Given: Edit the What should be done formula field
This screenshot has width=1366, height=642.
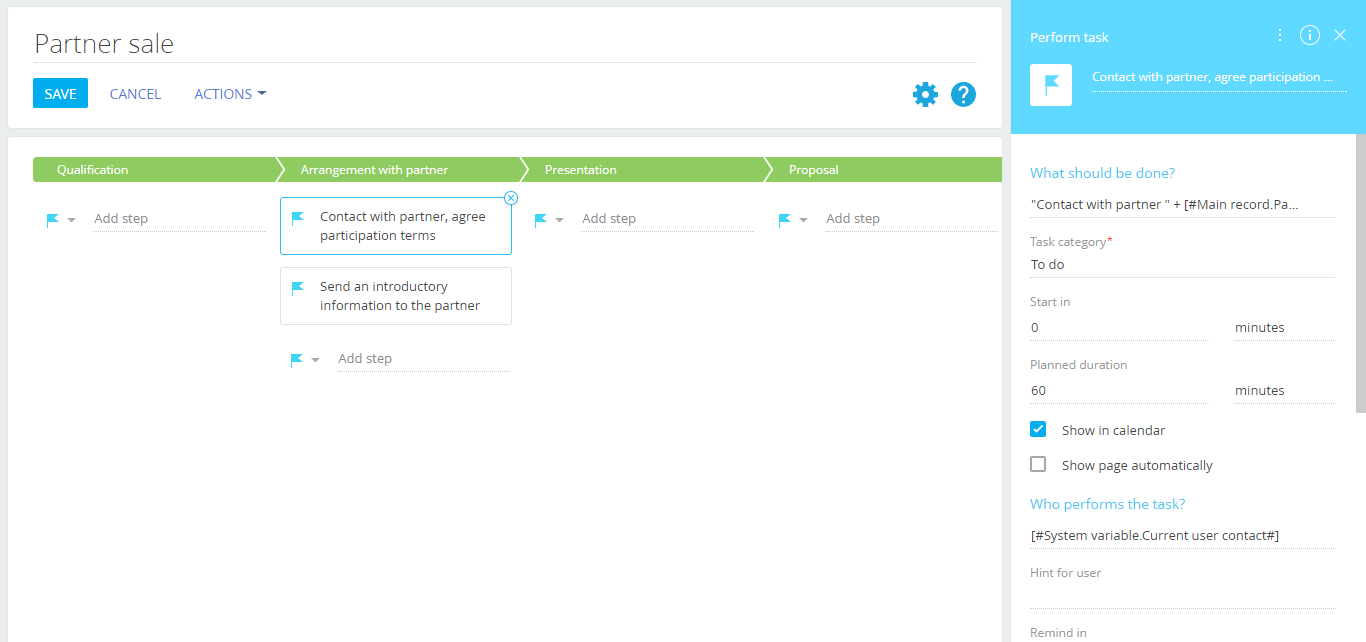Looking at the screenshot, I should point(1182,205).
